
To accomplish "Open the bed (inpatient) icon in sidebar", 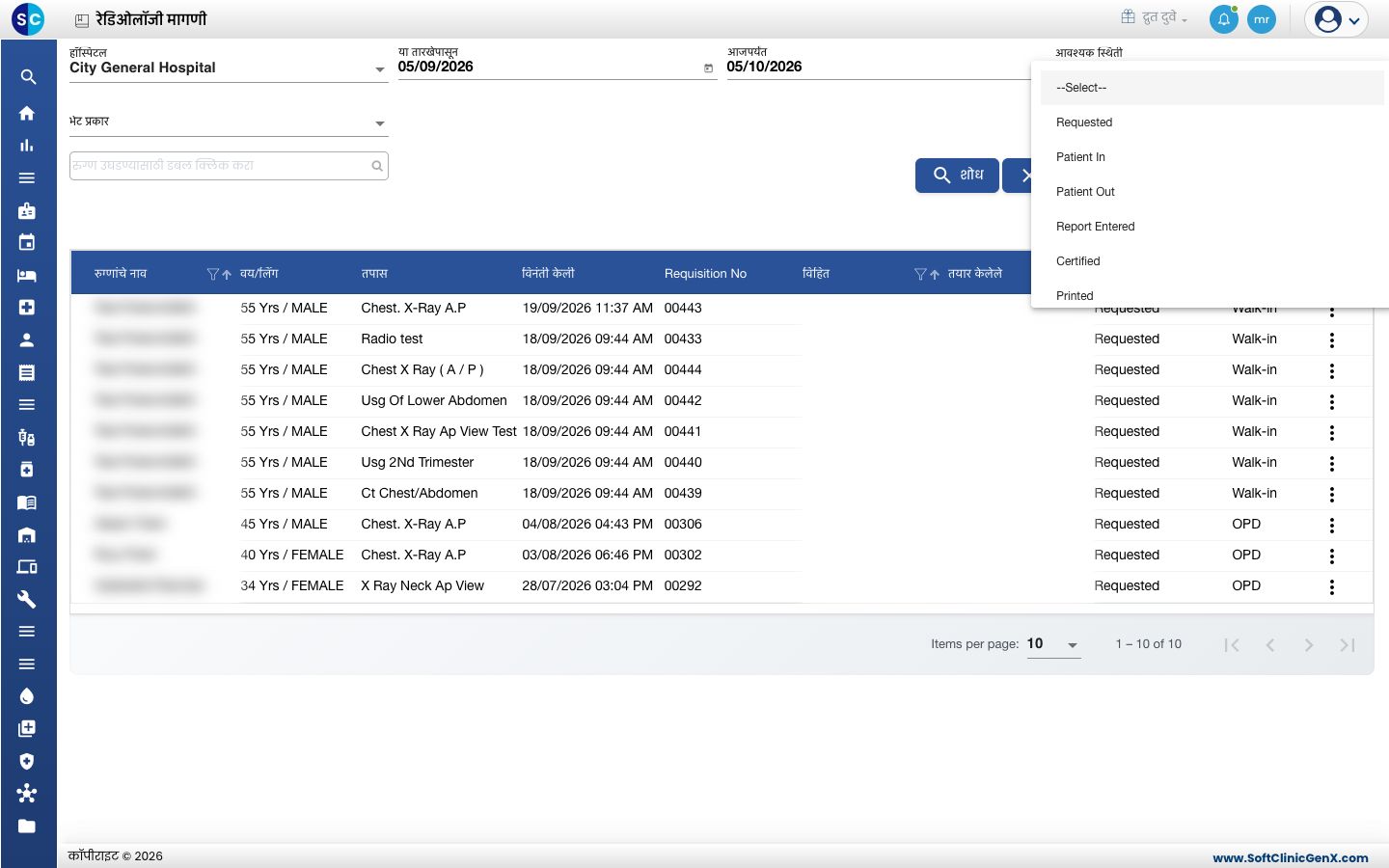I will click(x=27, y=275).
